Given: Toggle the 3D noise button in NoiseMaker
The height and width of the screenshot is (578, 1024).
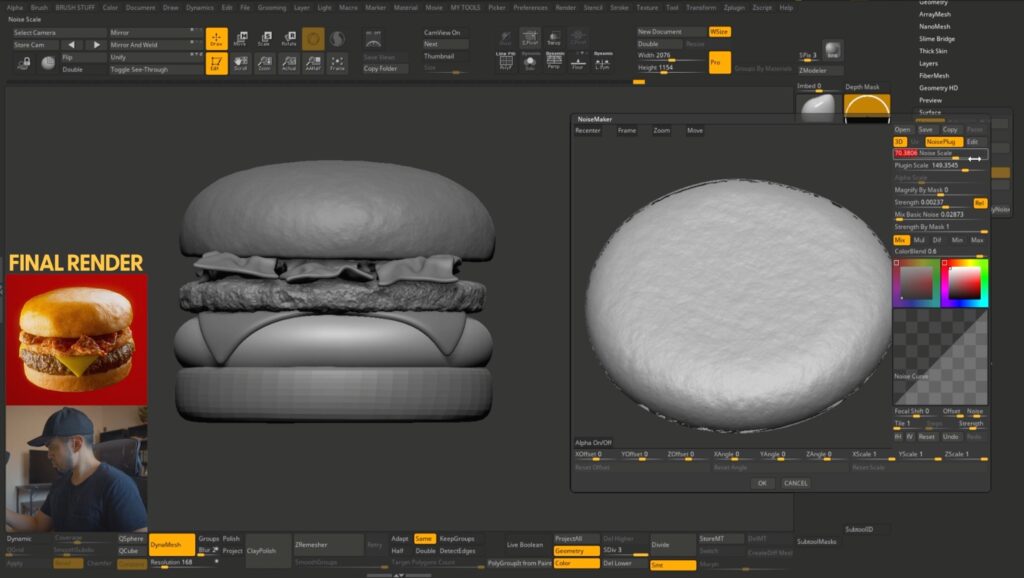Looking at the screenshot, I should click(899, 142).
